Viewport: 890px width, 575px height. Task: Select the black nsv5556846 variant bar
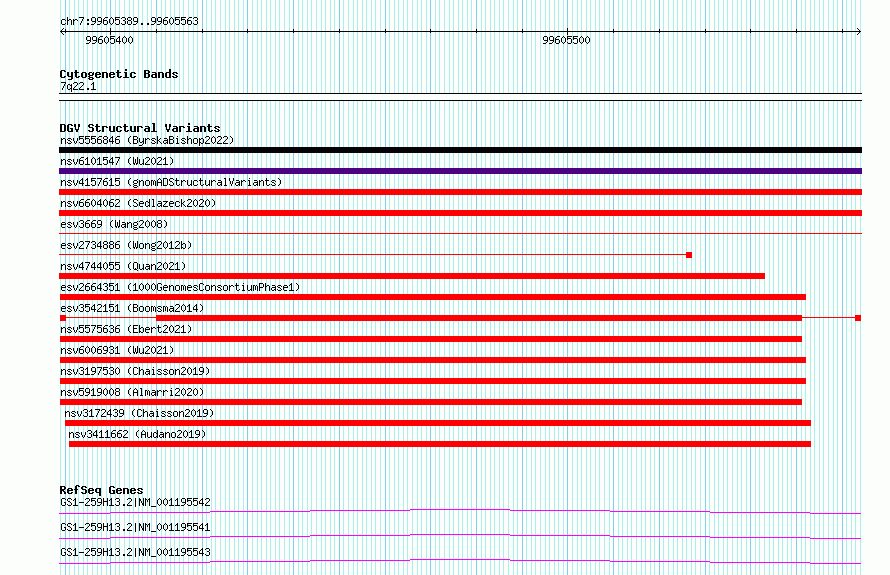pos(460,150)
